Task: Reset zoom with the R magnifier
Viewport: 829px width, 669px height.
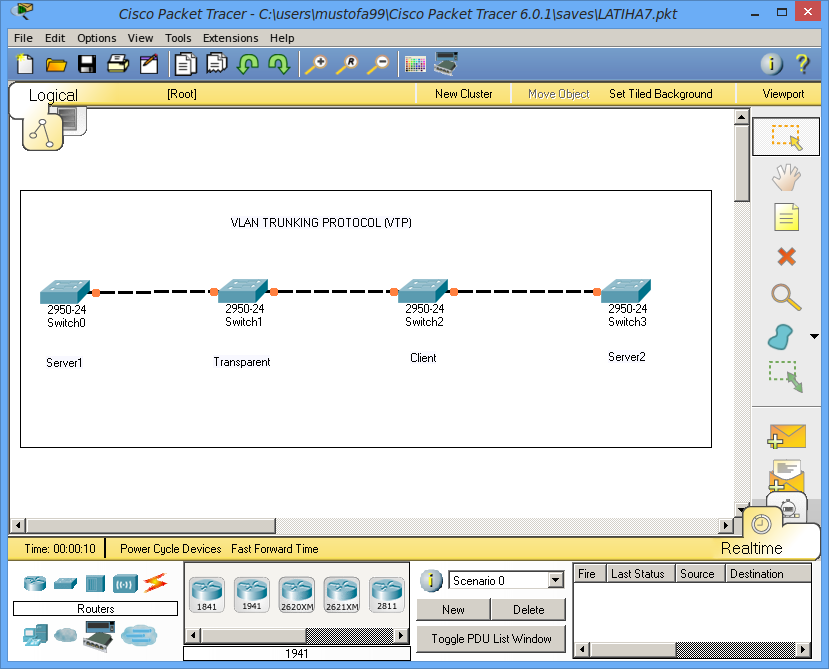Action: 347,65
